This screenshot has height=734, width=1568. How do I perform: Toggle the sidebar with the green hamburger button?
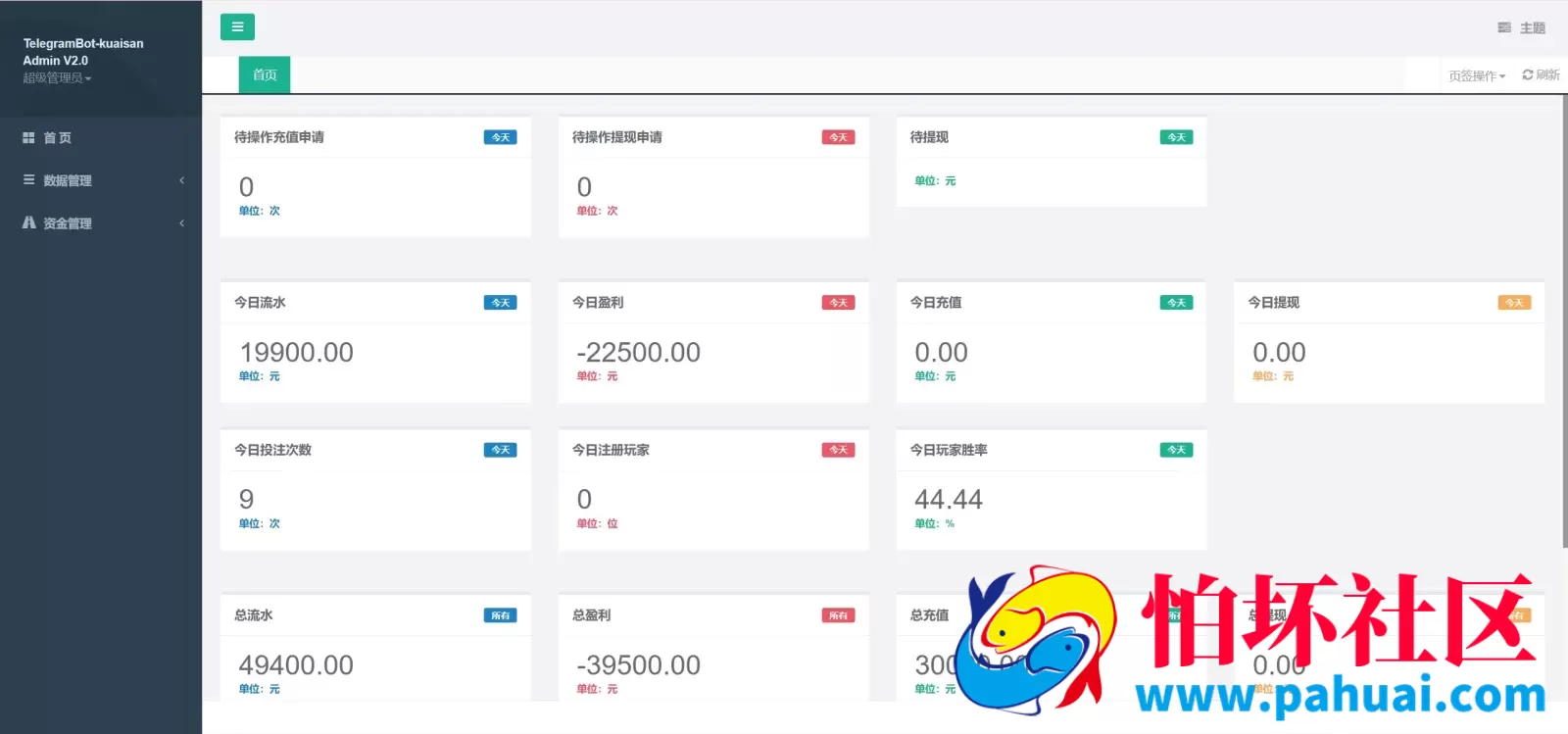point(237,27)
